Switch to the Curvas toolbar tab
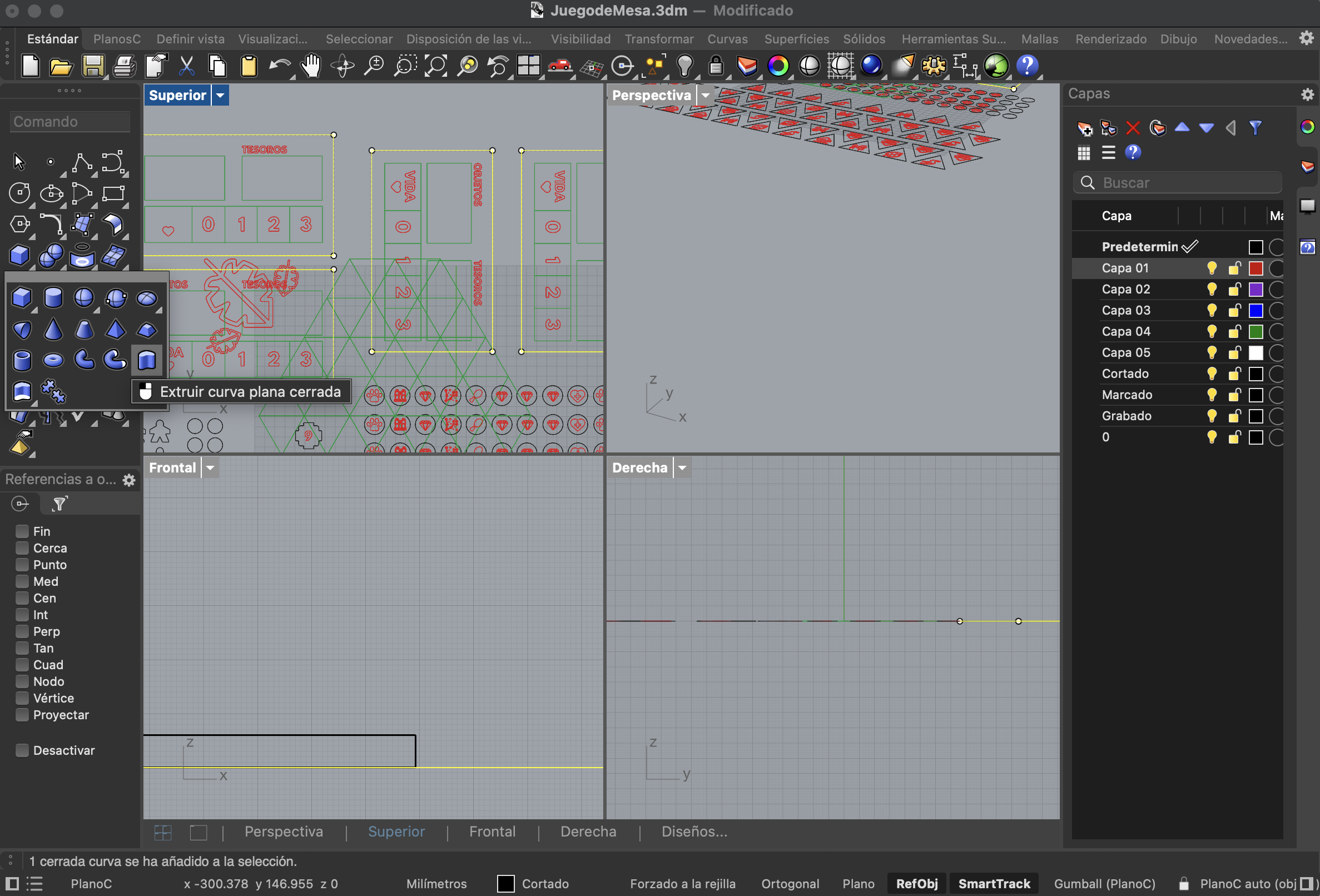1320x896 pixels. click(727, 38)
